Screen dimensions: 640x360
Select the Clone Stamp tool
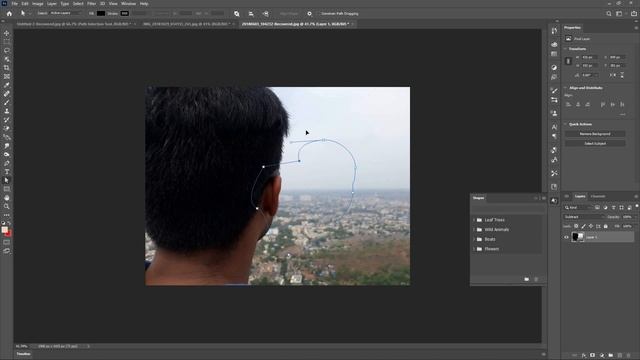click(x=7, y=111)
